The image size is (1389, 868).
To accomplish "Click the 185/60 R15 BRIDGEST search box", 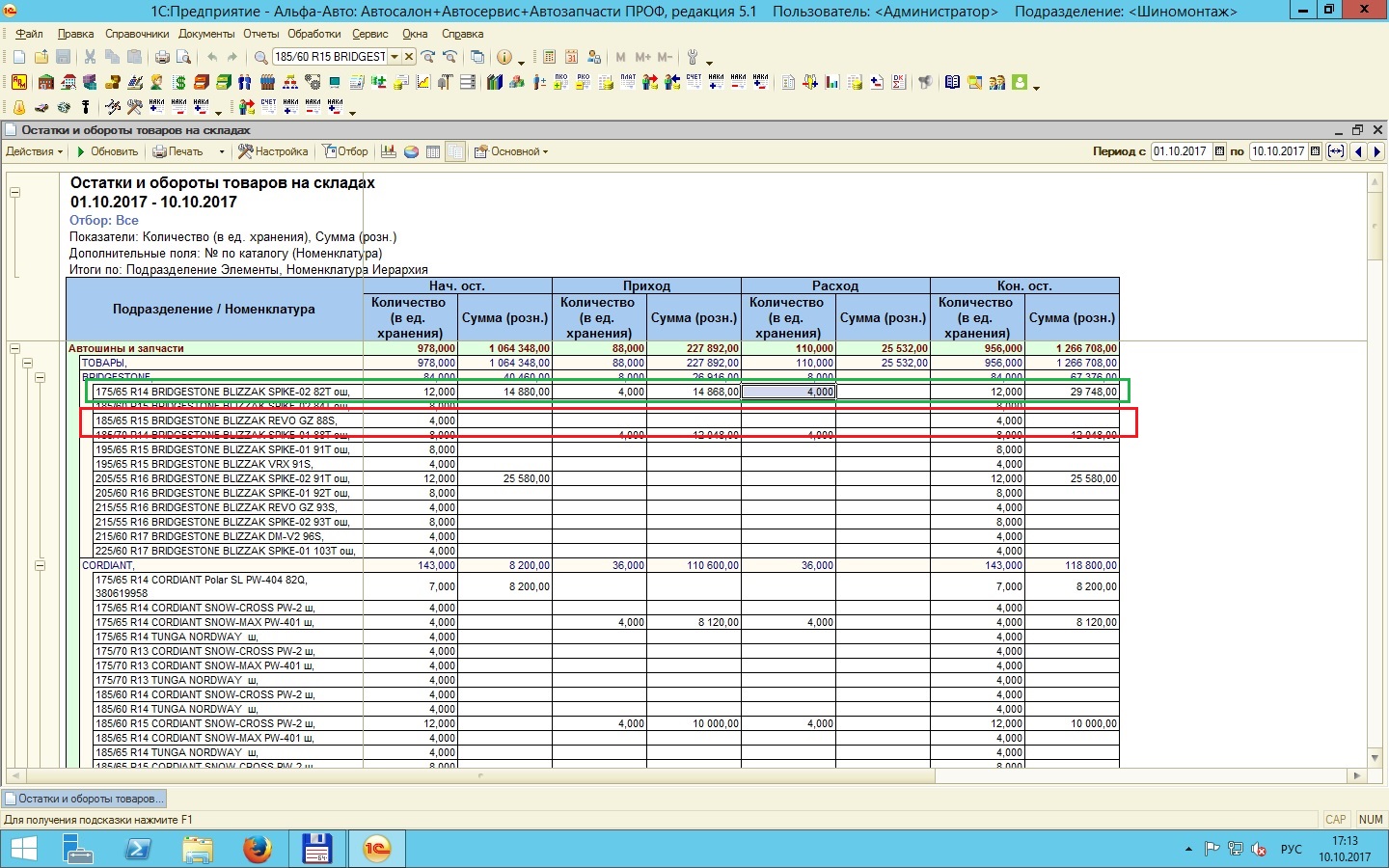I will pos(330,57).
